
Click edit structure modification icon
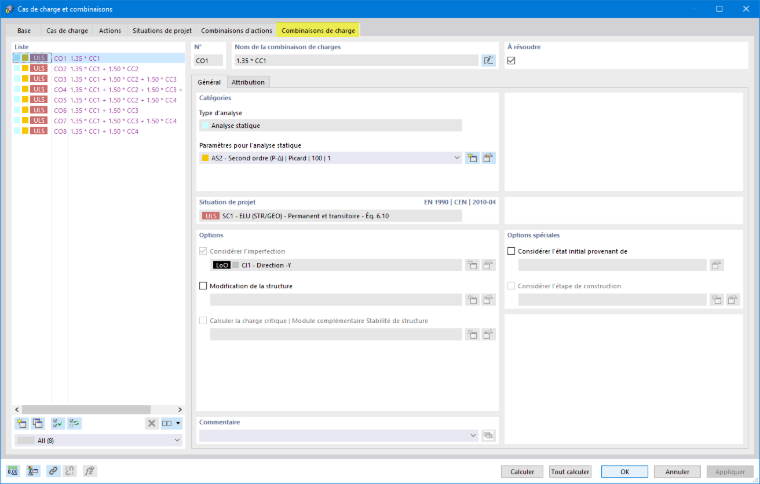point(488,300)
